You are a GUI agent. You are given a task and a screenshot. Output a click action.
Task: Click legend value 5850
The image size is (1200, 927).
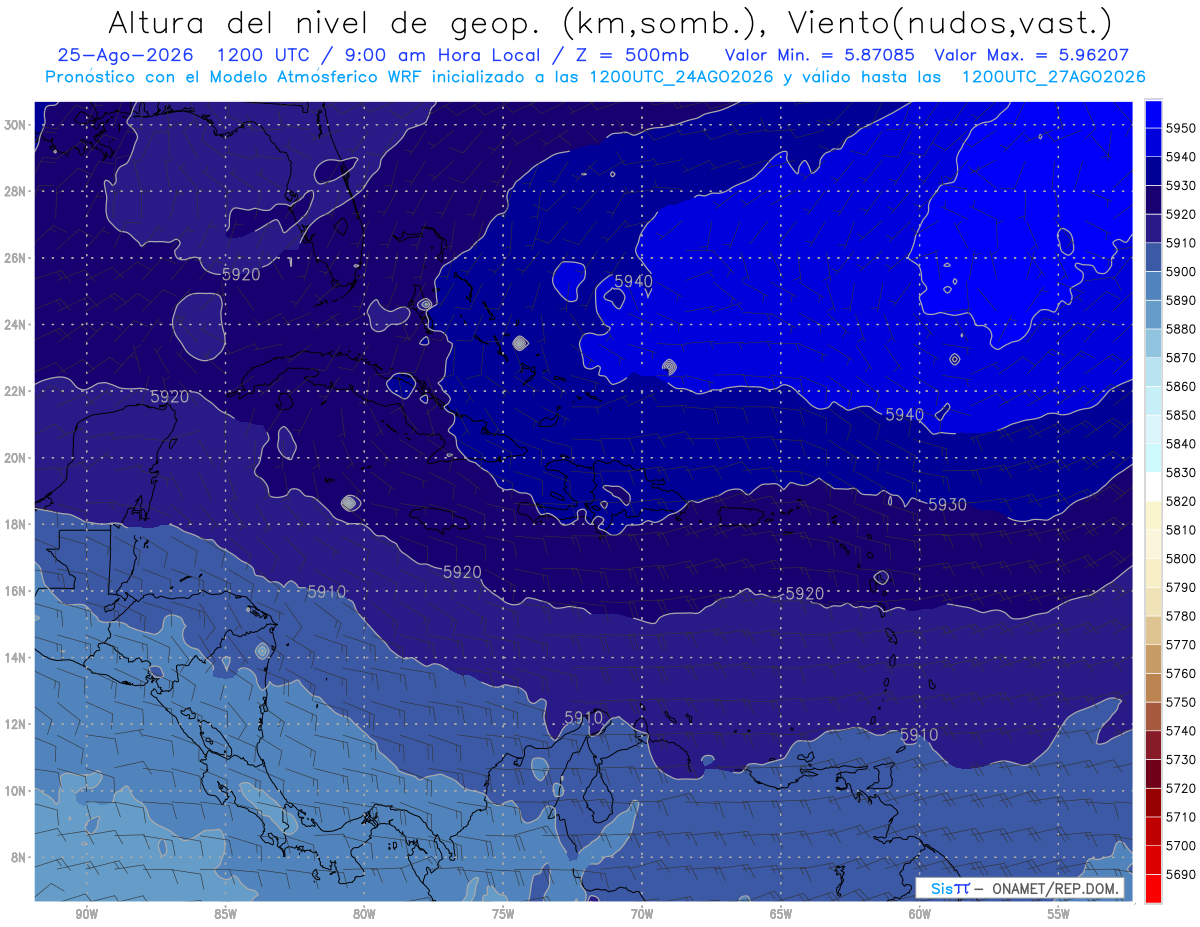tap(1181, 415)
